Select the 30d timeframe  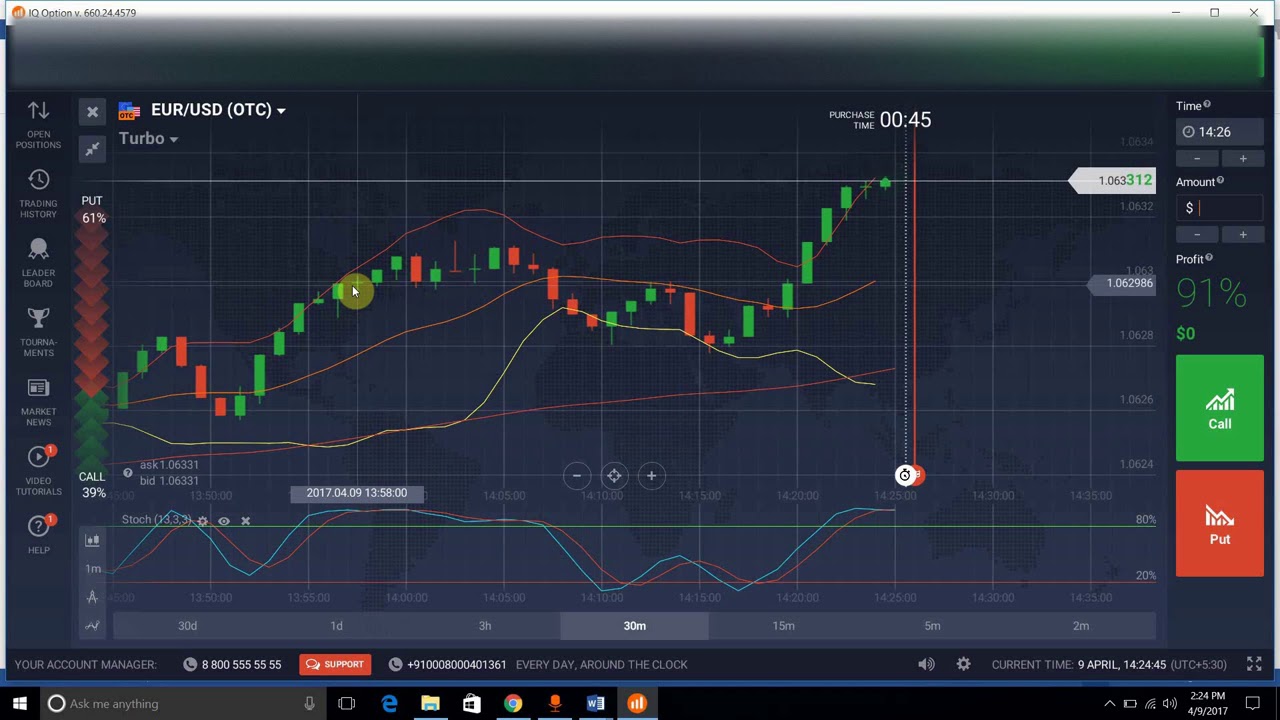coord(187,626)
